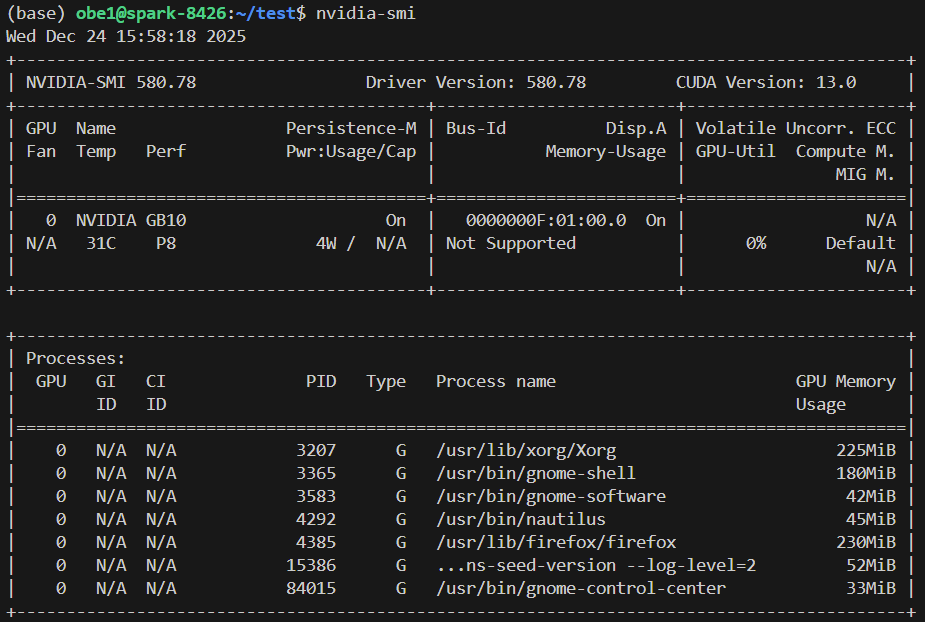Click the 230MiB usage of firefox
925x622 pixels.
point(866,542)
